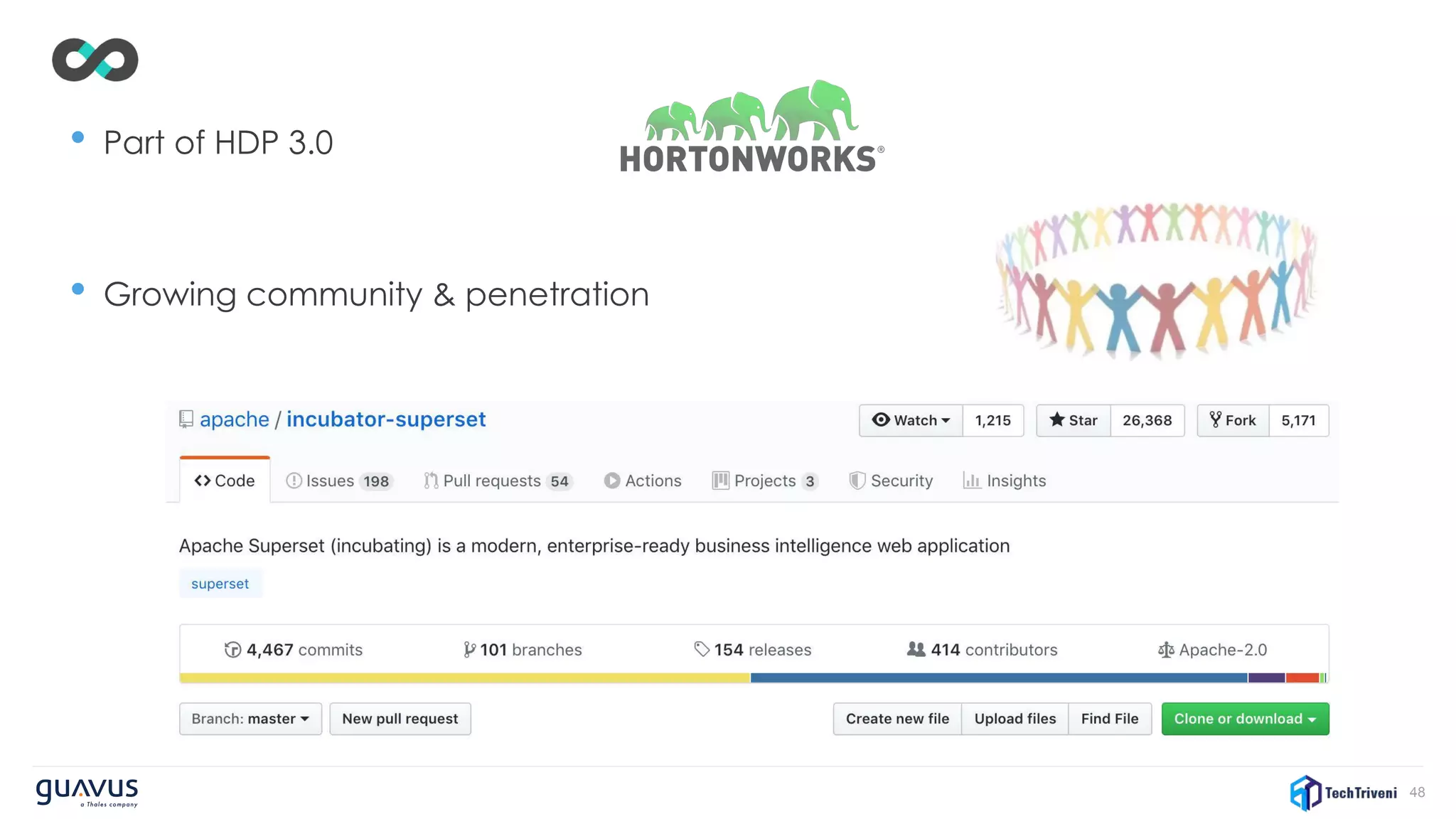
Task: Star the incubator-superset repository
Action: [1074, 420]
